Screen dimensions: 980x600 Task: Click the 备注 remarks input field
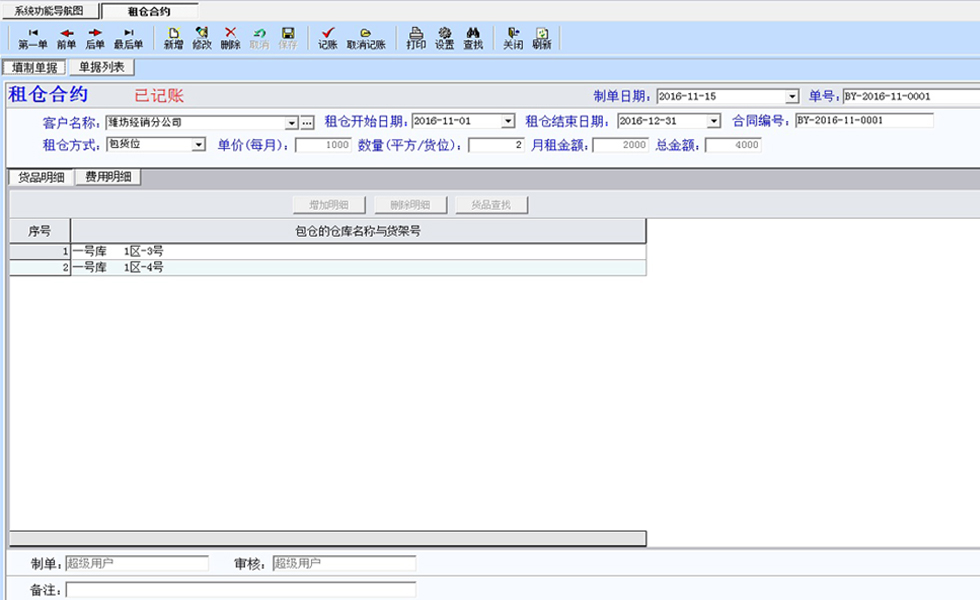click(x=241, y=589)
